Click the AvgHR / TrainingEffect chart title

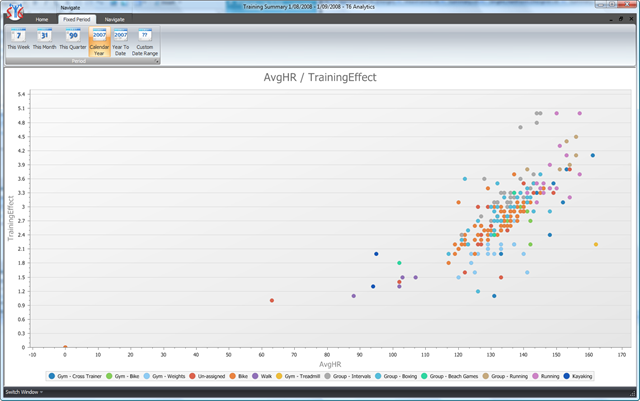point(320,77)
